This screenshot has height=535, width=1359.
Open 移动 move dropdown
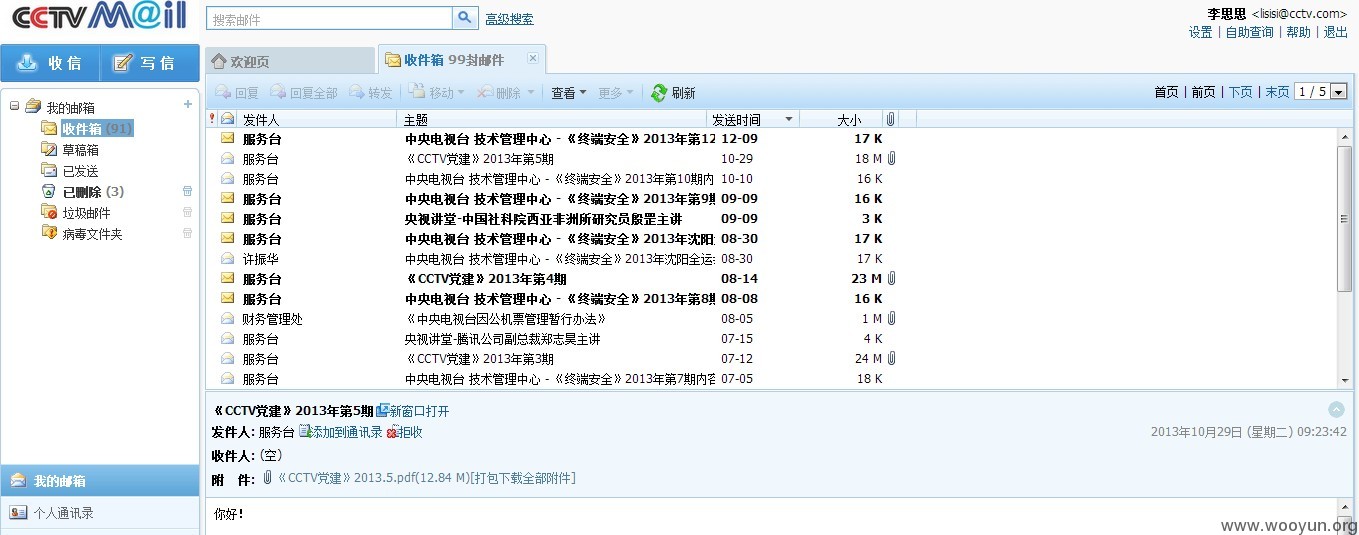[x=438, y=93]
